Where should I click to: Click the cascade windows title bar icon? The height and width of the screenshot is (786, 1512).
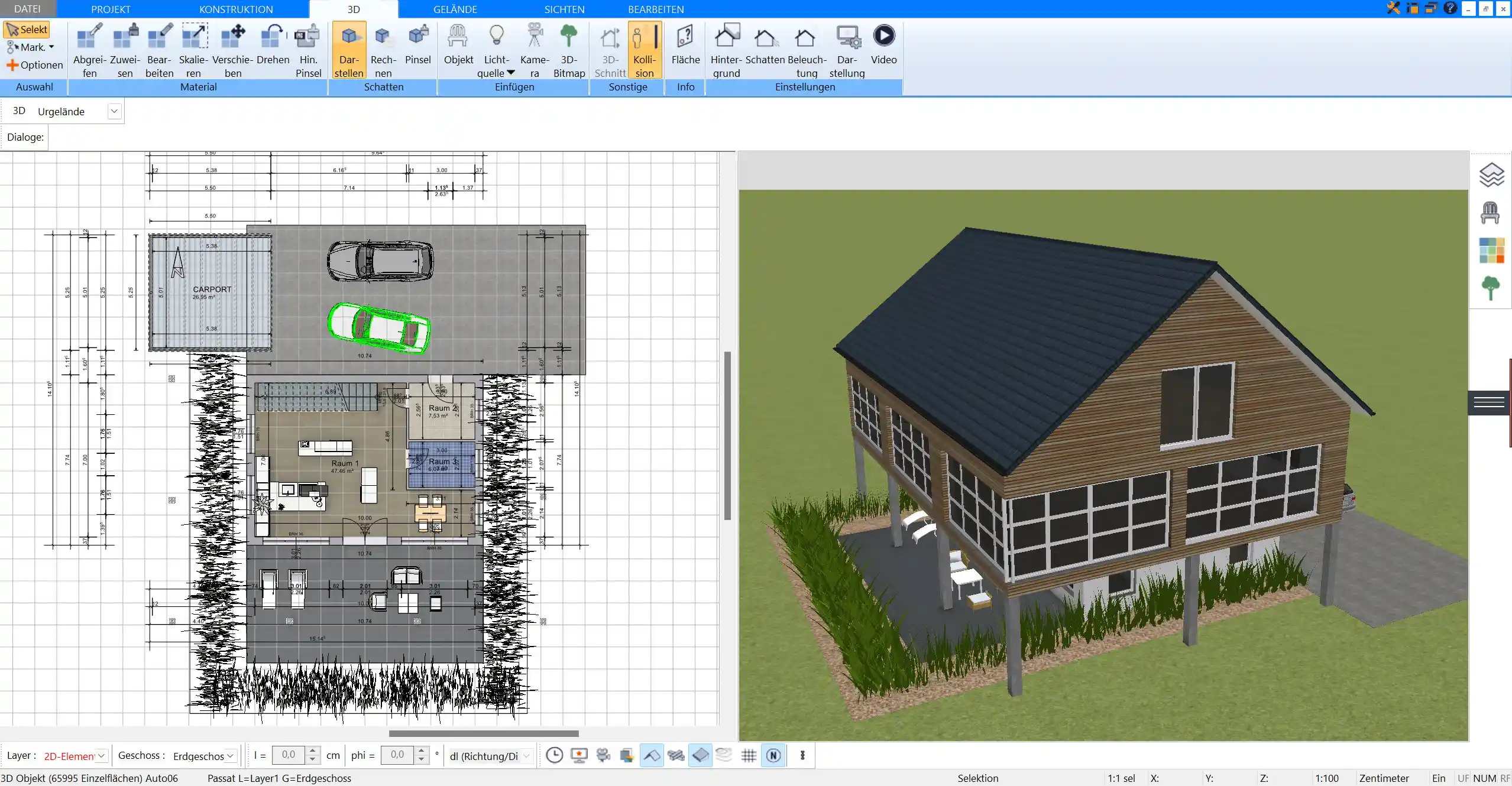(x=1431, y=8)
